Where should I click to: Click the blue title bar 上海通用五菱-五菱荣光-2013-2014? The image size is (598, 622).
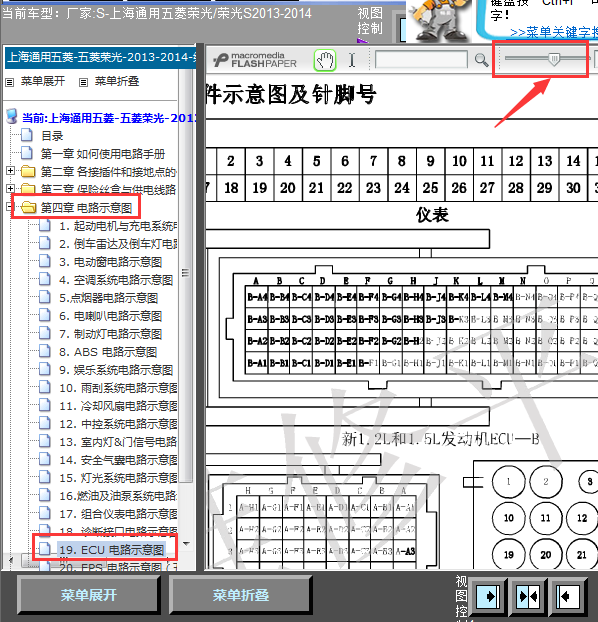101,58
